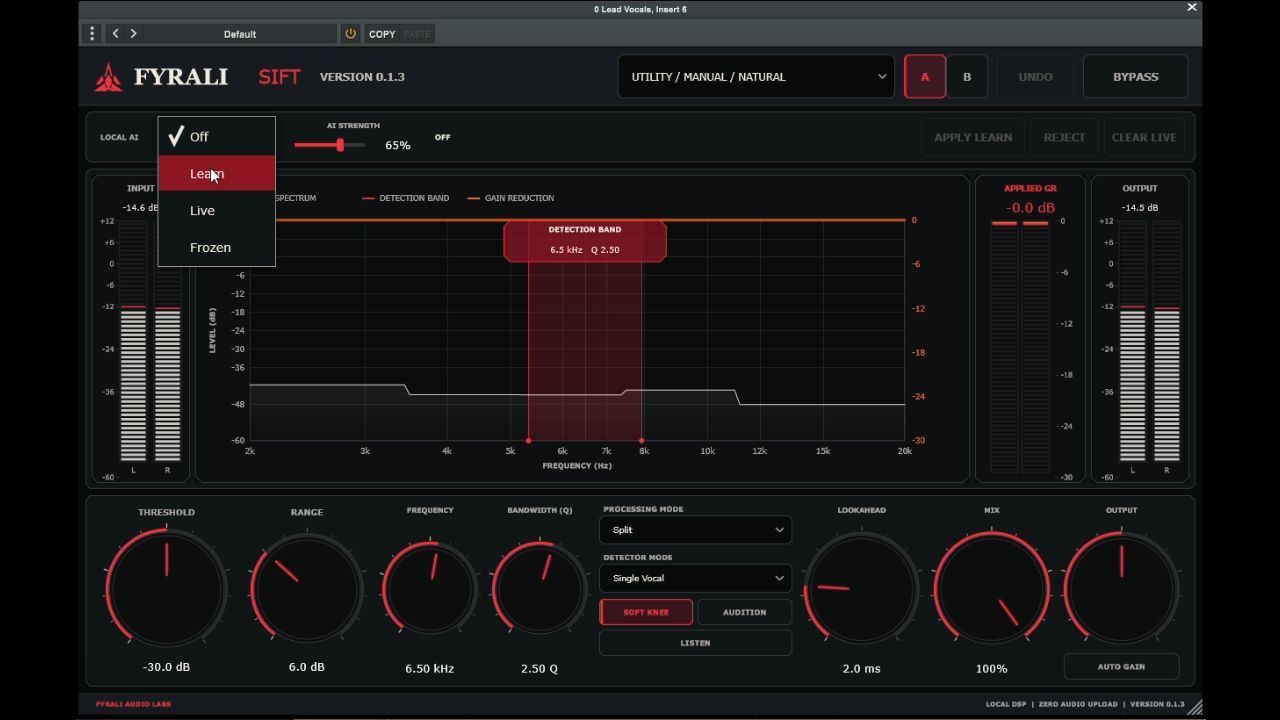Click the 6.50 kHz frequency value
This screenshot has width=1280, height=720.
click(x=430, y=669)
